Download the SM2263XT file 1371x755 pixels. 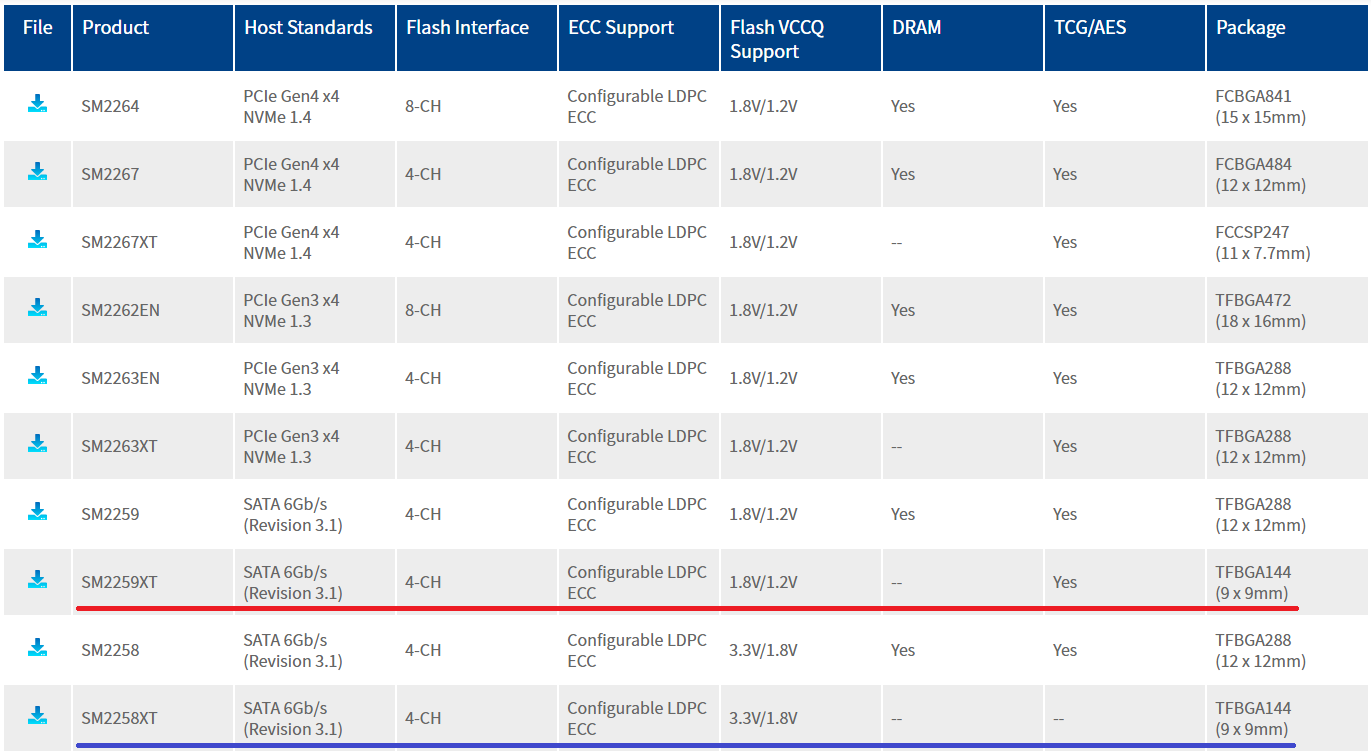point(37,443)
